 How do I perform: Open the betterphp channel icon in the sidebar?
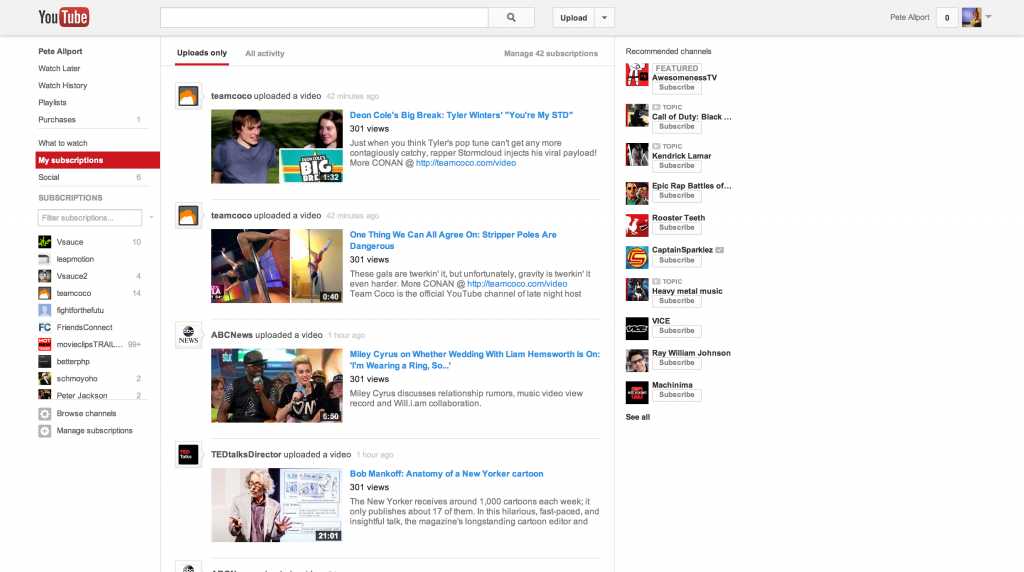44,361
